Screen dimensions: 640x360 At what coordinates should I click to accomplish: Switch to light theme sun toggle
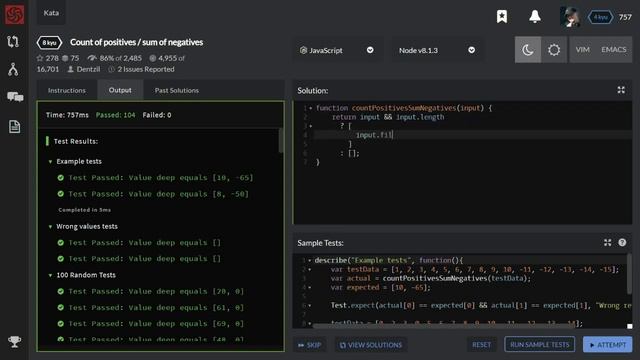pos(554,50)
